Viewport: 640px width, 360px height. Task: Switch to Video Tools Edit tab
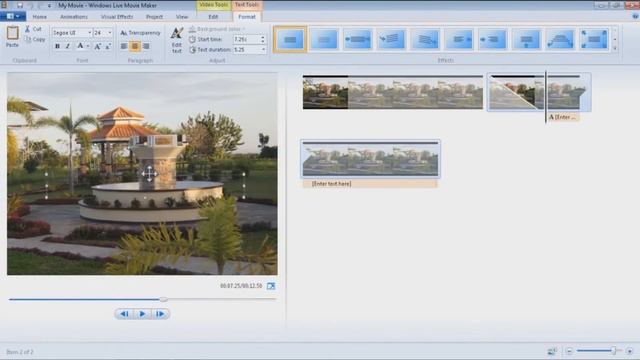pyautogui.click(x=213, y=17)
